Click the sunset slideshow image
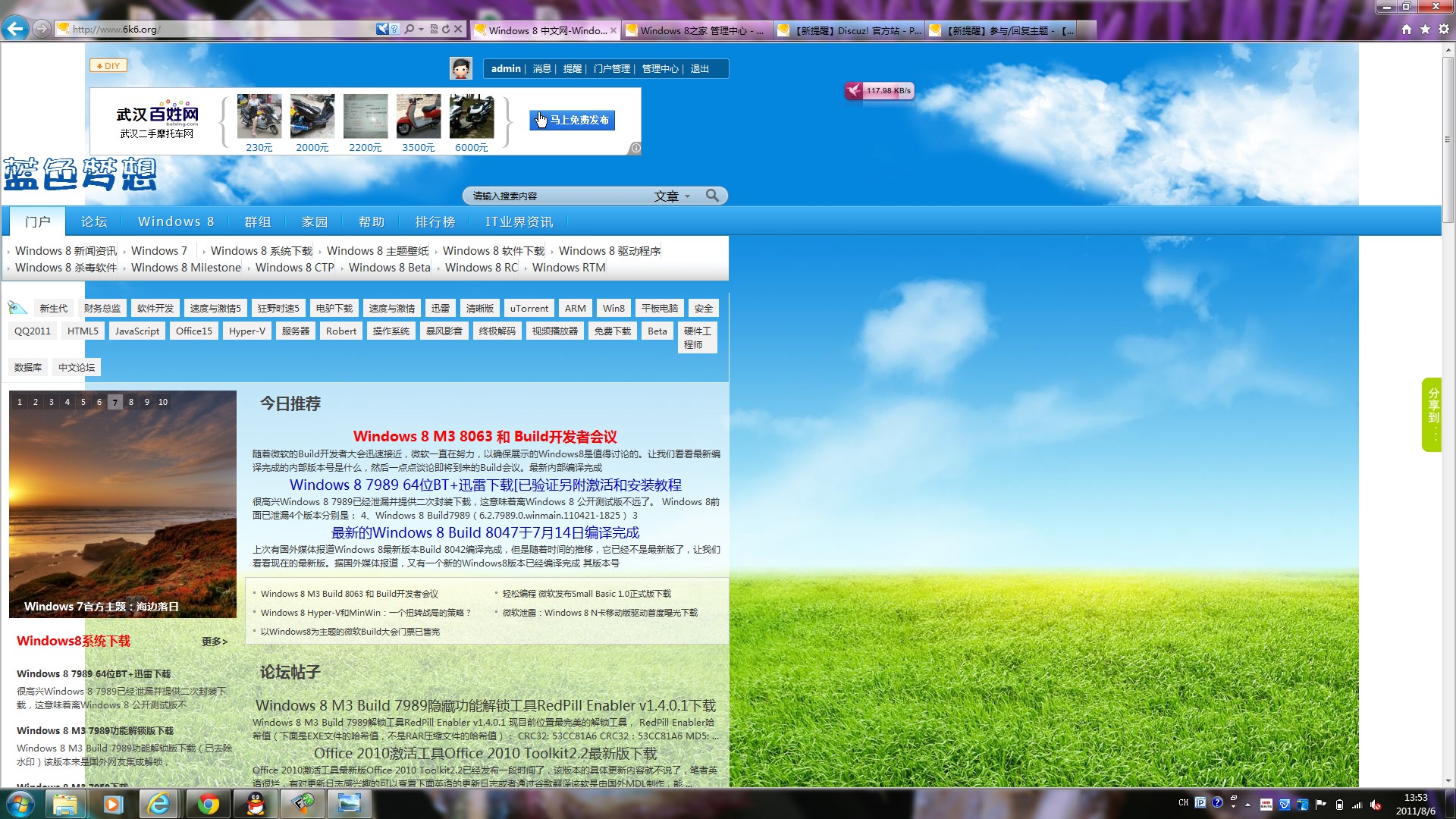Viewport: 1456px width, 819px height. (x=123, y=504)
